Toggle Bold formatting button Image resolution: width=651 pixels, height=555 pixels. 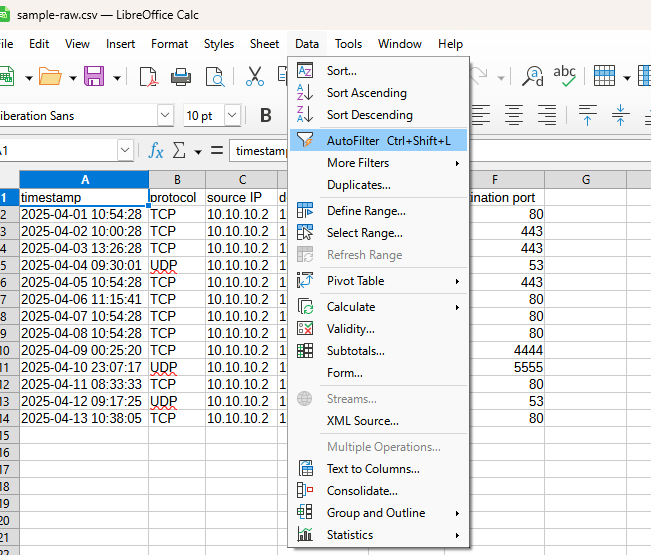point(265,115)
